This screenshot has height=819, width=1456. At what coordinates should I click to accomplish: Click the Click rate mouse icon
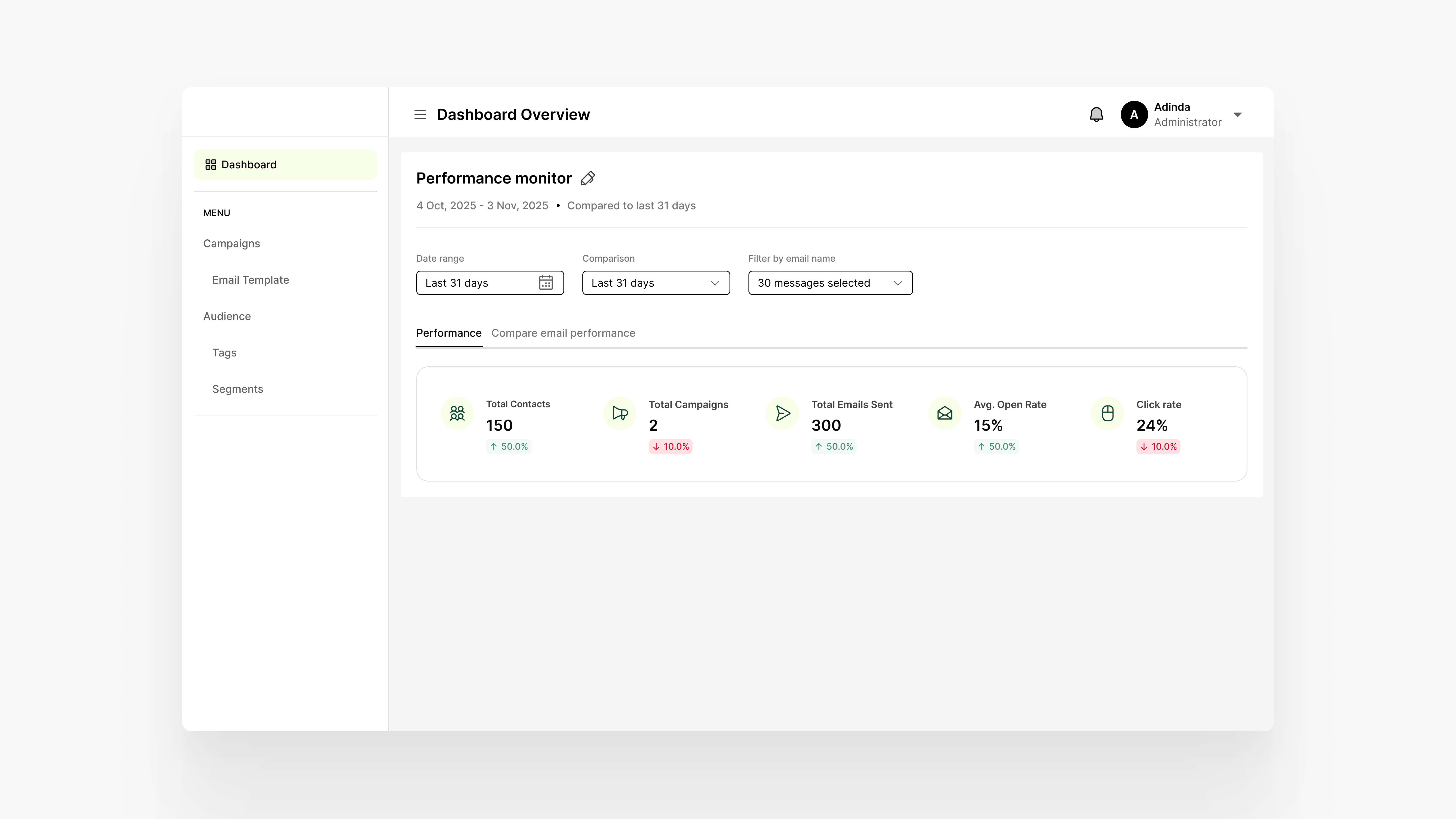tap(1108, 413)
